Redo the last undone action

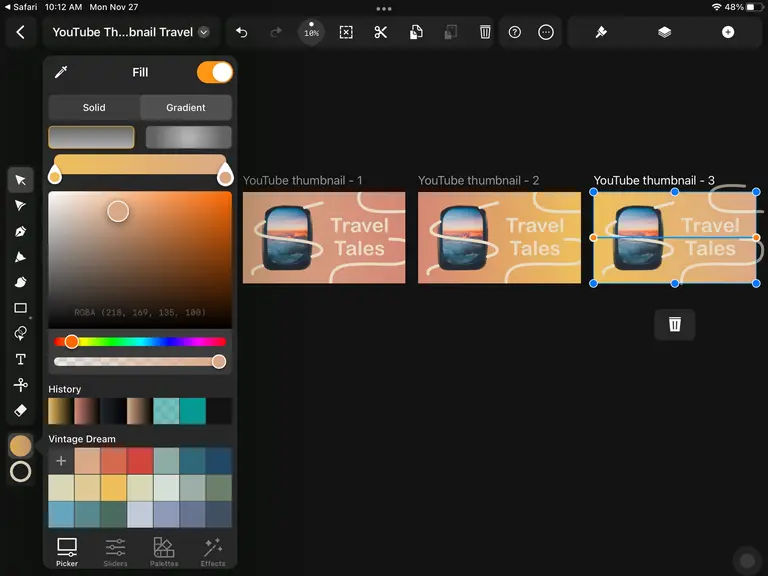[276, 32]
